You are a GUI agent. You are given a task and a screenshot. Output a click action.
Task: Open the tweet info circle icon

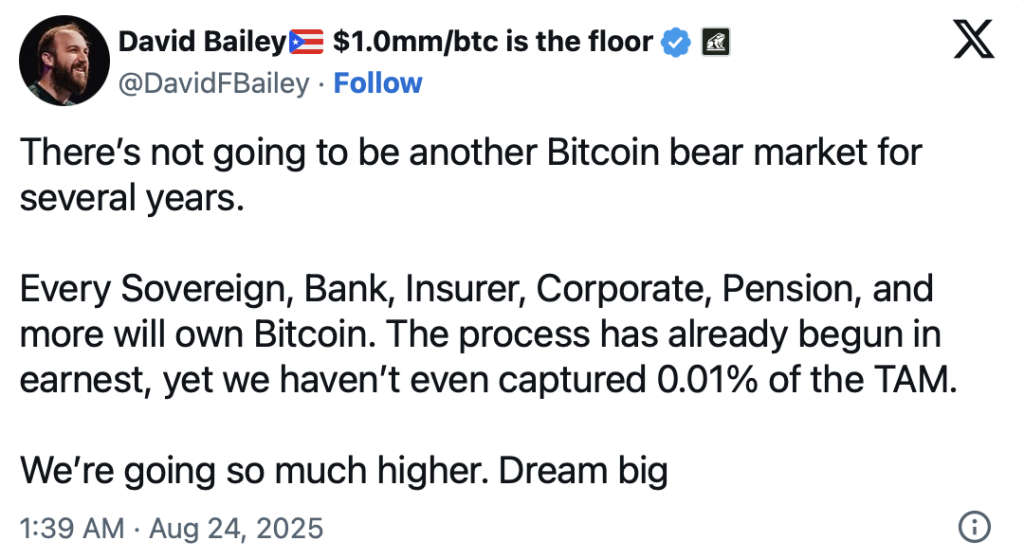pyautogui.click(x=974, y=526)
